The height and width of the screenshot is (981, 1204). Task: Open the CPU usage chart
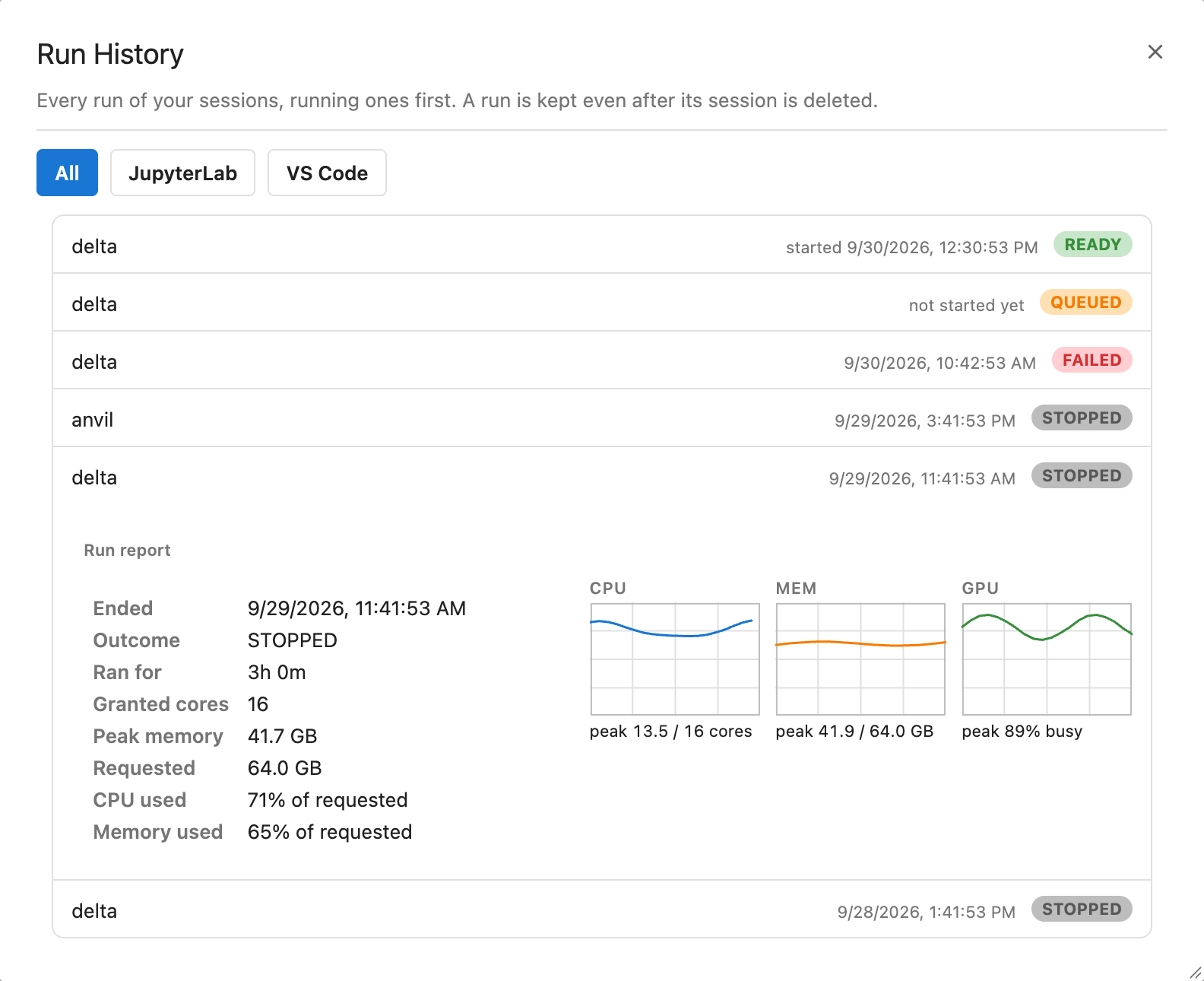pyautogui.click(x=675, y=659)
